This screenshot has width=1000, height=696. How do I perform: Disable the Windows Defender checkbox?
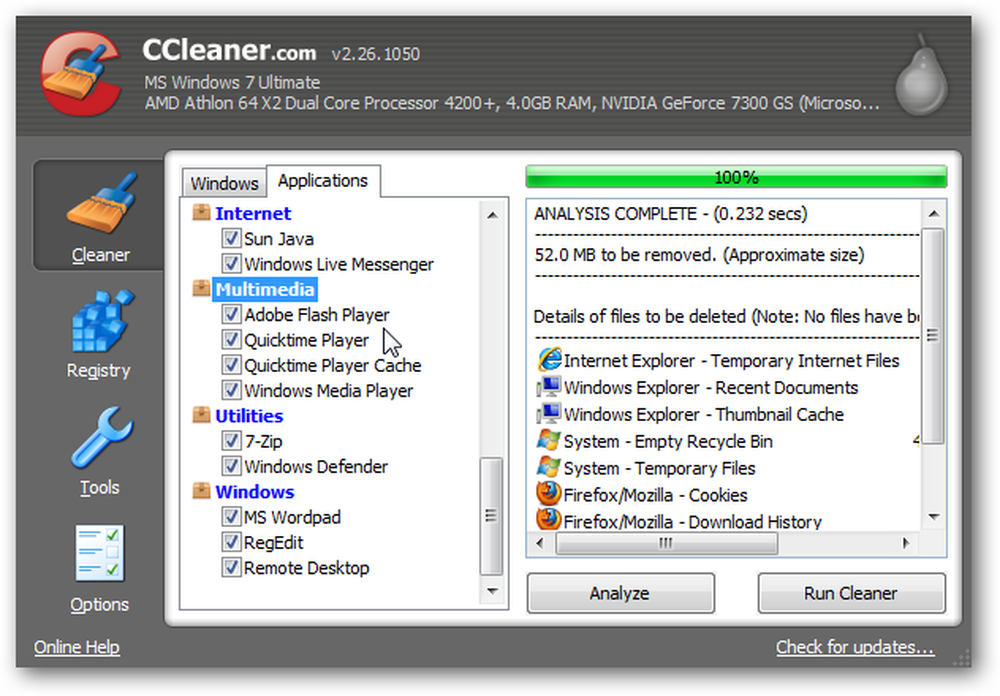pyautogui.click(x=231, y=466)
